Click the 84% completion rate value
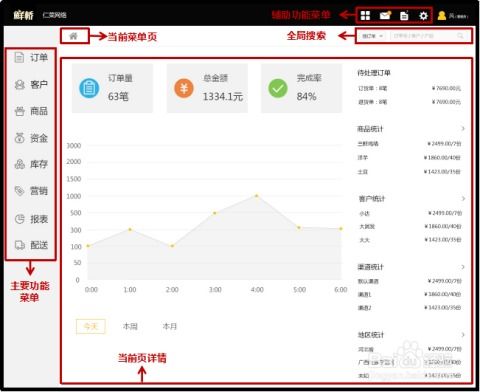 [x=306, y=97]
